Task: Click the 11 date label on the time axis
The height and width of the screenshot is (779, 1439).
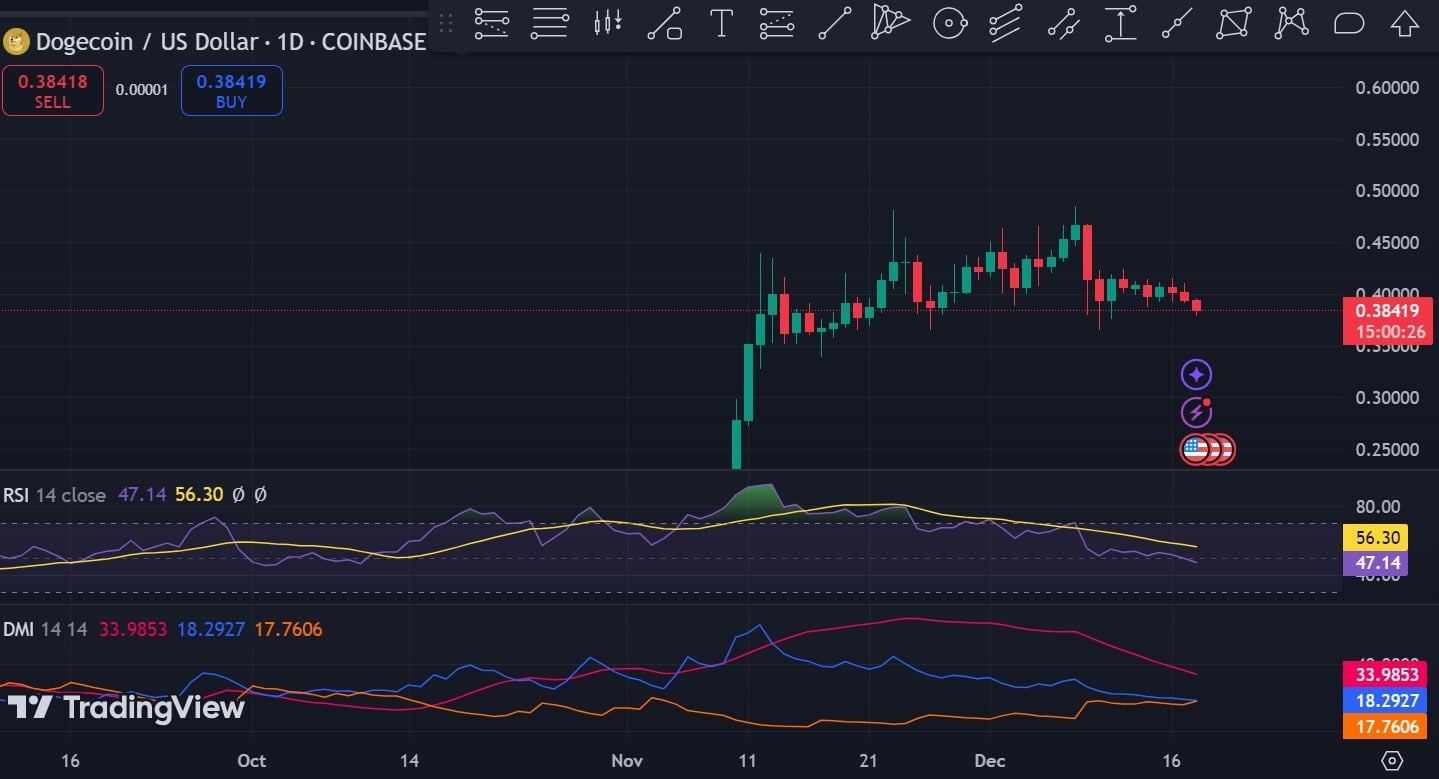Action: [x=749, y=761]
